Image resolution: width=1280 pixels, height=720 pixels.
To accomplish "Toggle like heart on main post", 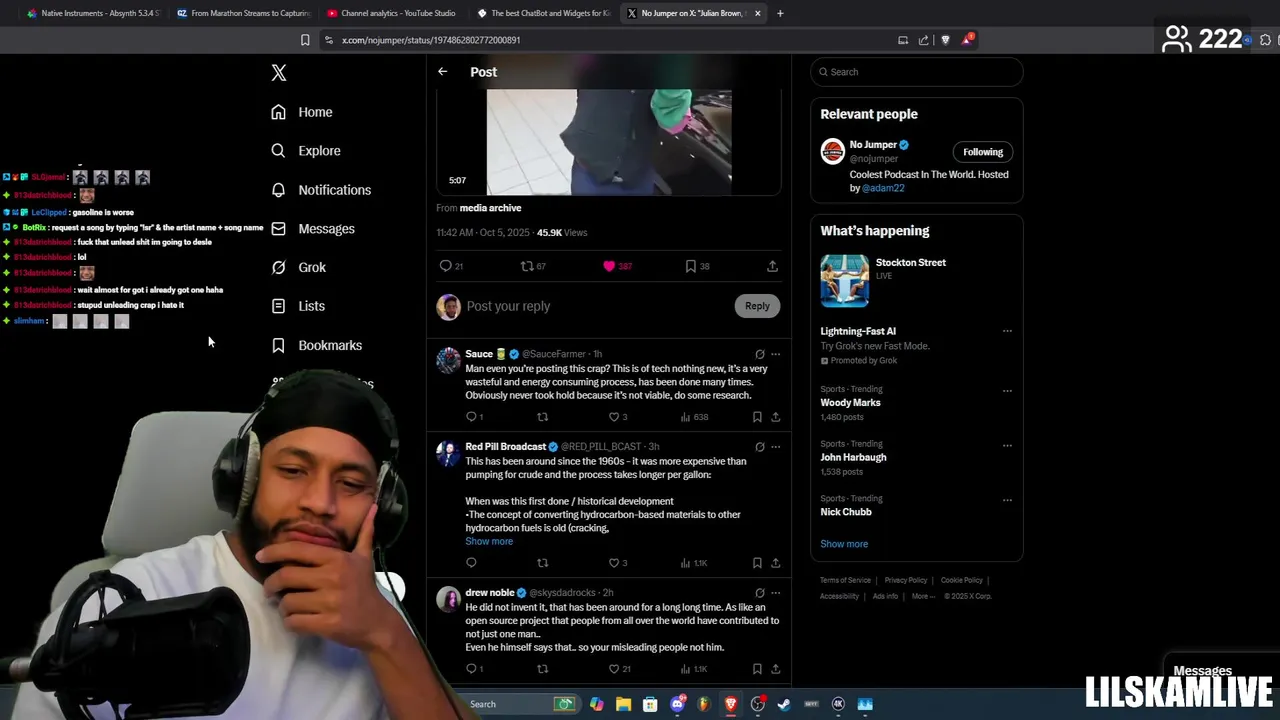I will coord(609,266).
